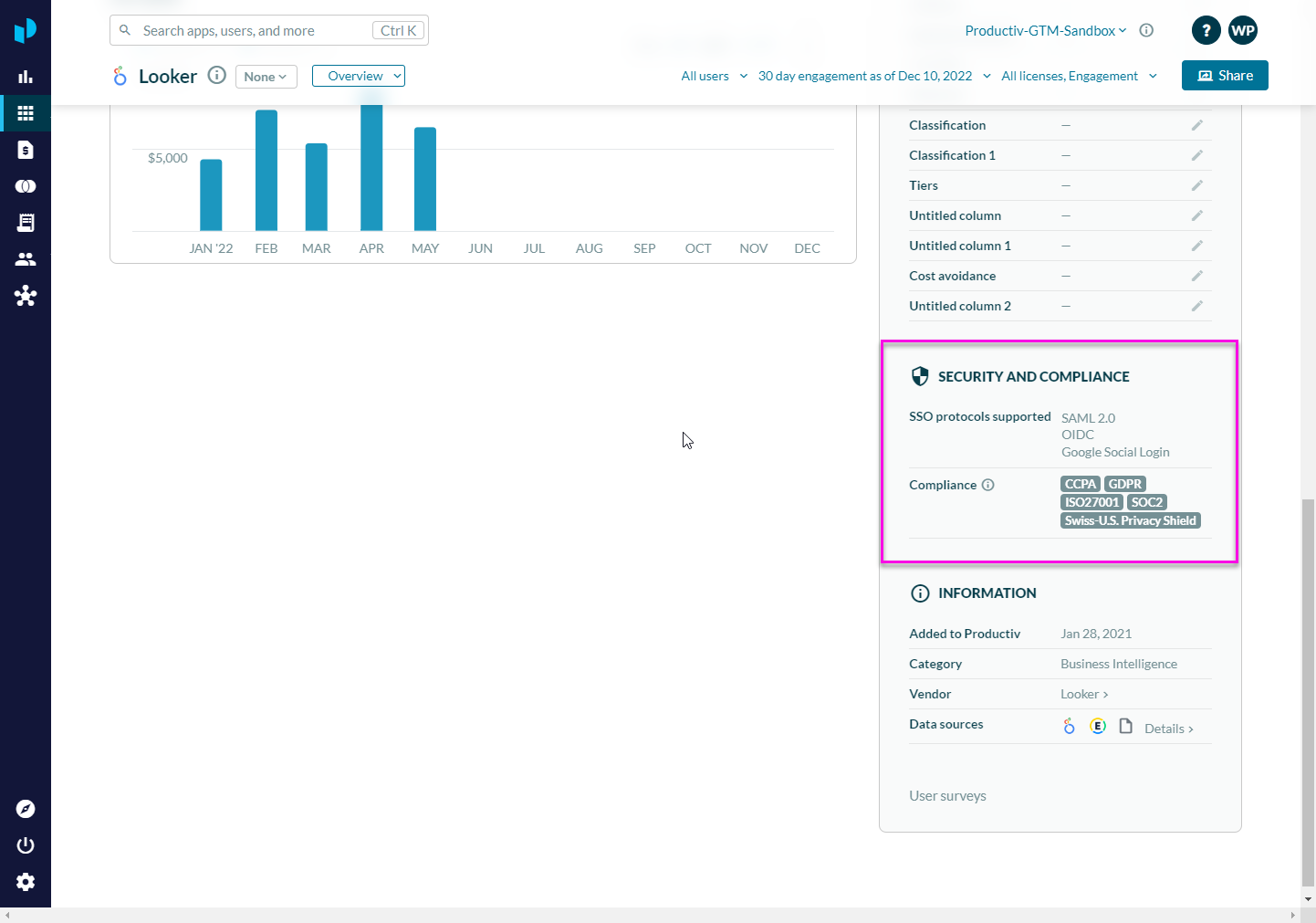Open the receipt list sidebar icon
Image resolution: width=1316 pixels, height=923 pixels.
coord(26,223)
